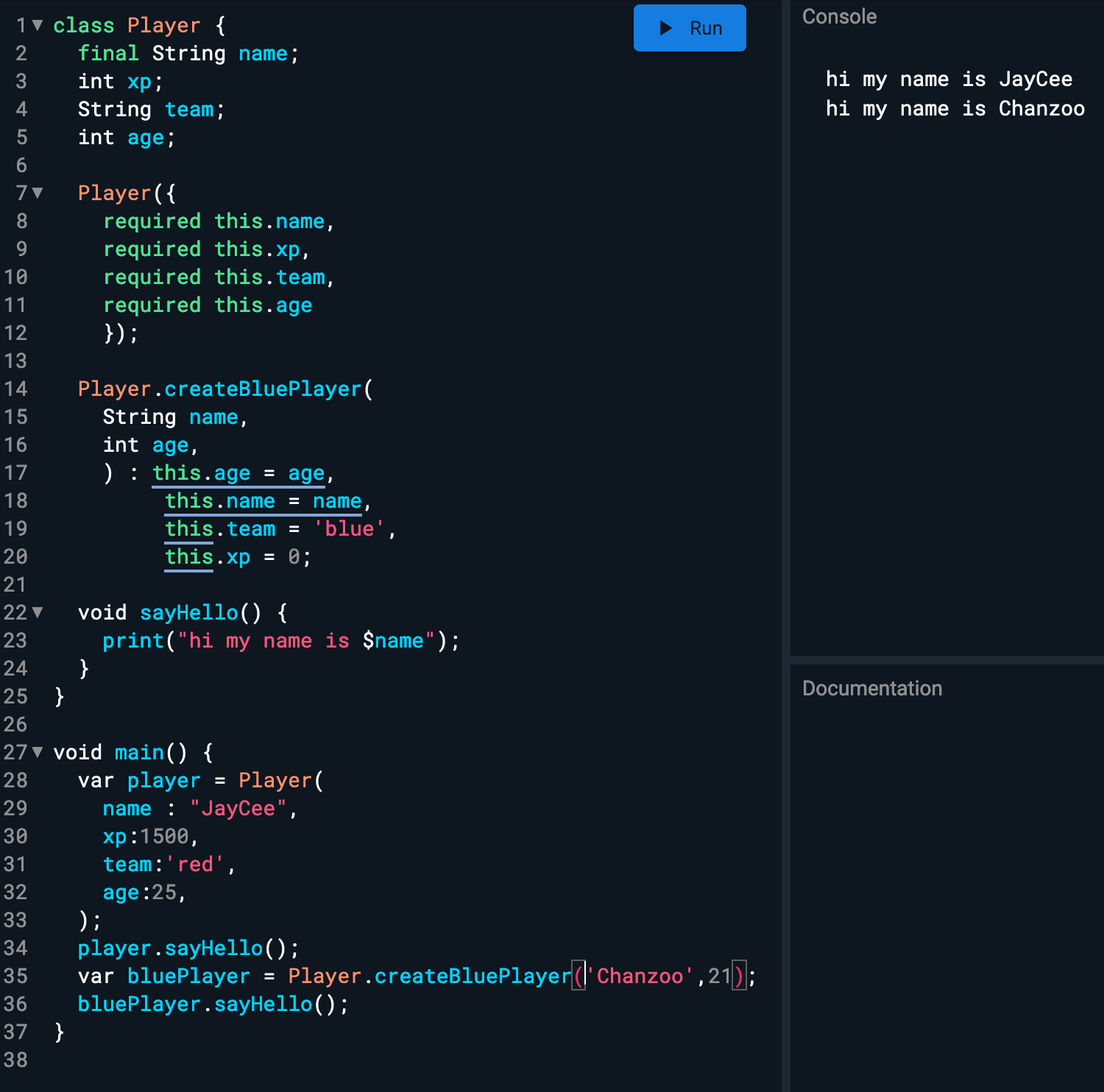This screenshot has height=1092, width=1104.
Task: Click 'bluePlayer.sayHello();' call
Action: pos(213,1004)
